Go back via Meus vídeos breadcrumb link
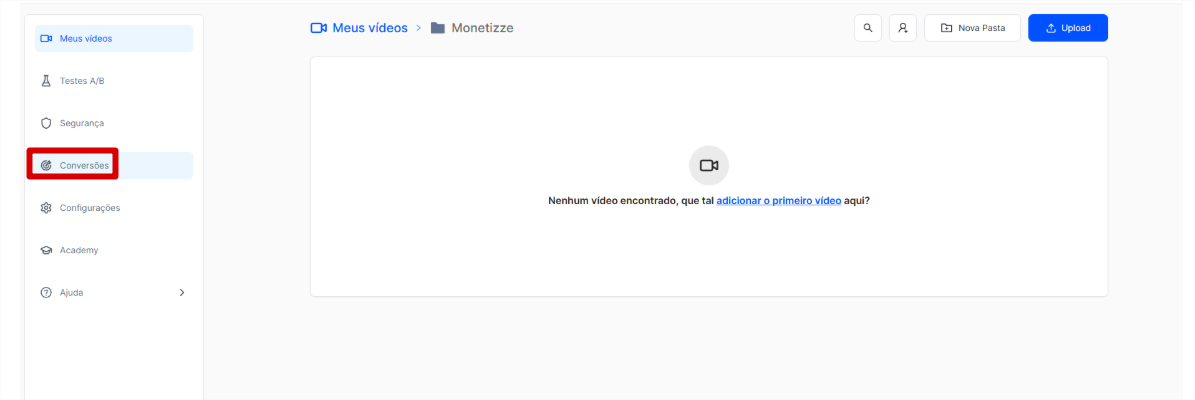Screen dimensions: 1195x400 click(x=369, y=28)
